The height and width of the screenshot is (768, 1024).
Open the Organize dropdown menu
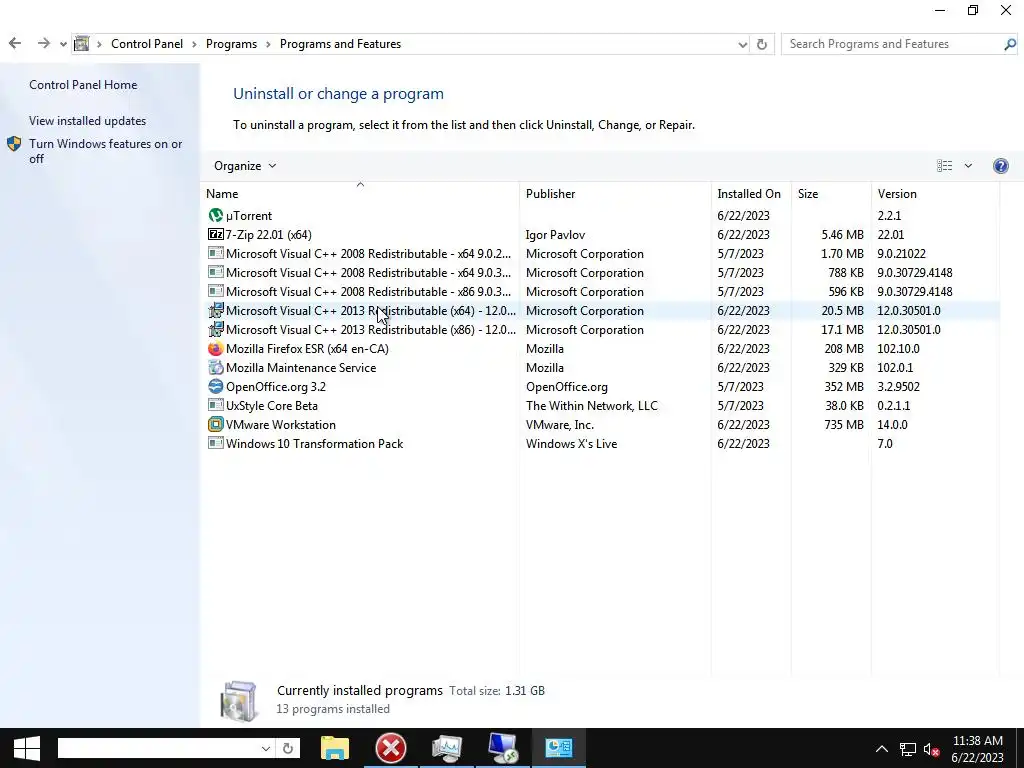click(245, 166)
